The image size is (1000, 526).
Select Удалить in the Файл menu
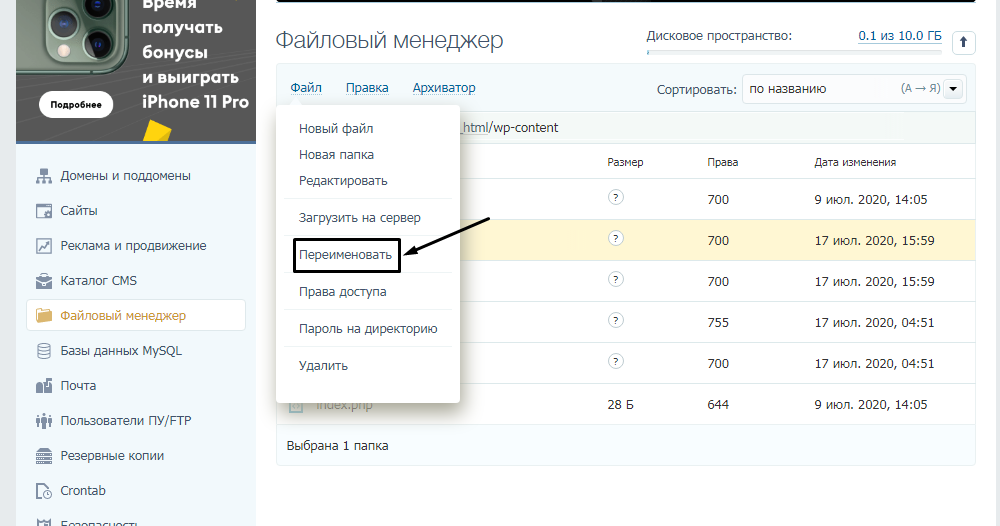323,365
